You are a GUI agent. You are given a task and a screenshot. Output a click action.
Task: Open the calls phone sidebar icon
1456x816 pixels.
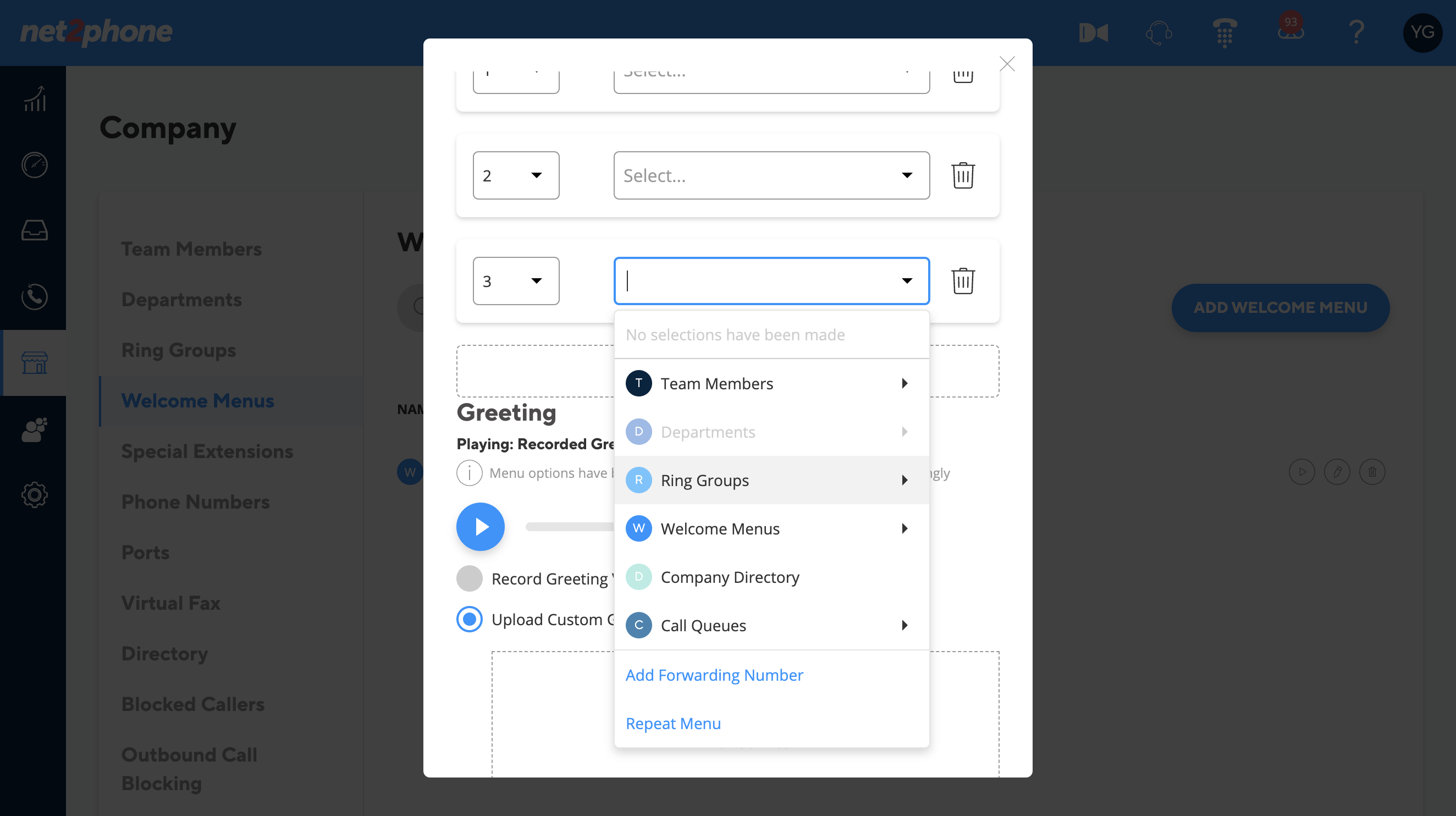click(35, 296)
